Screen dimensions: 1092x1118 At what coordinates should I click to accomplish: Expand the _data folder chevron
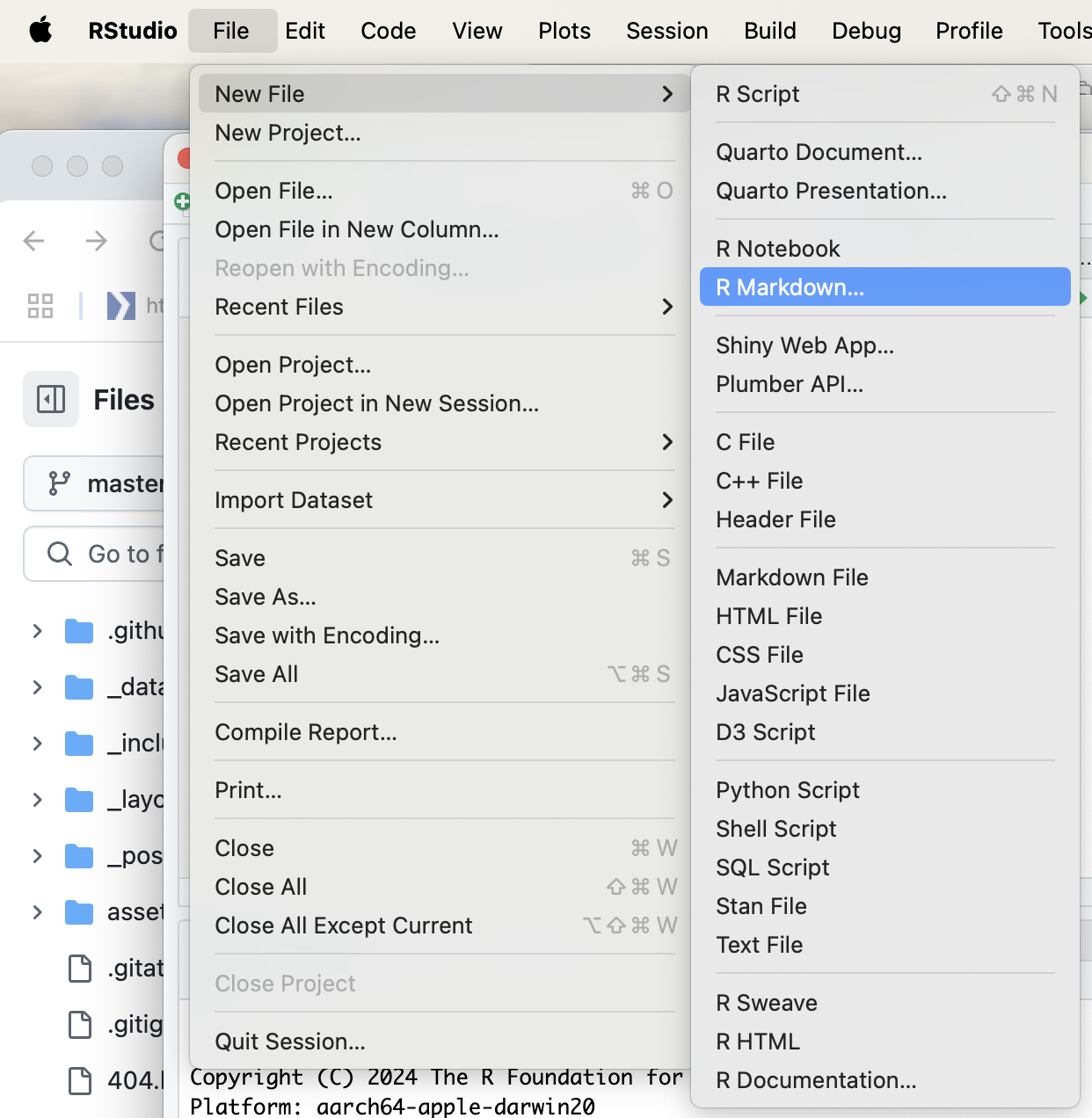(x=37, y=687)
